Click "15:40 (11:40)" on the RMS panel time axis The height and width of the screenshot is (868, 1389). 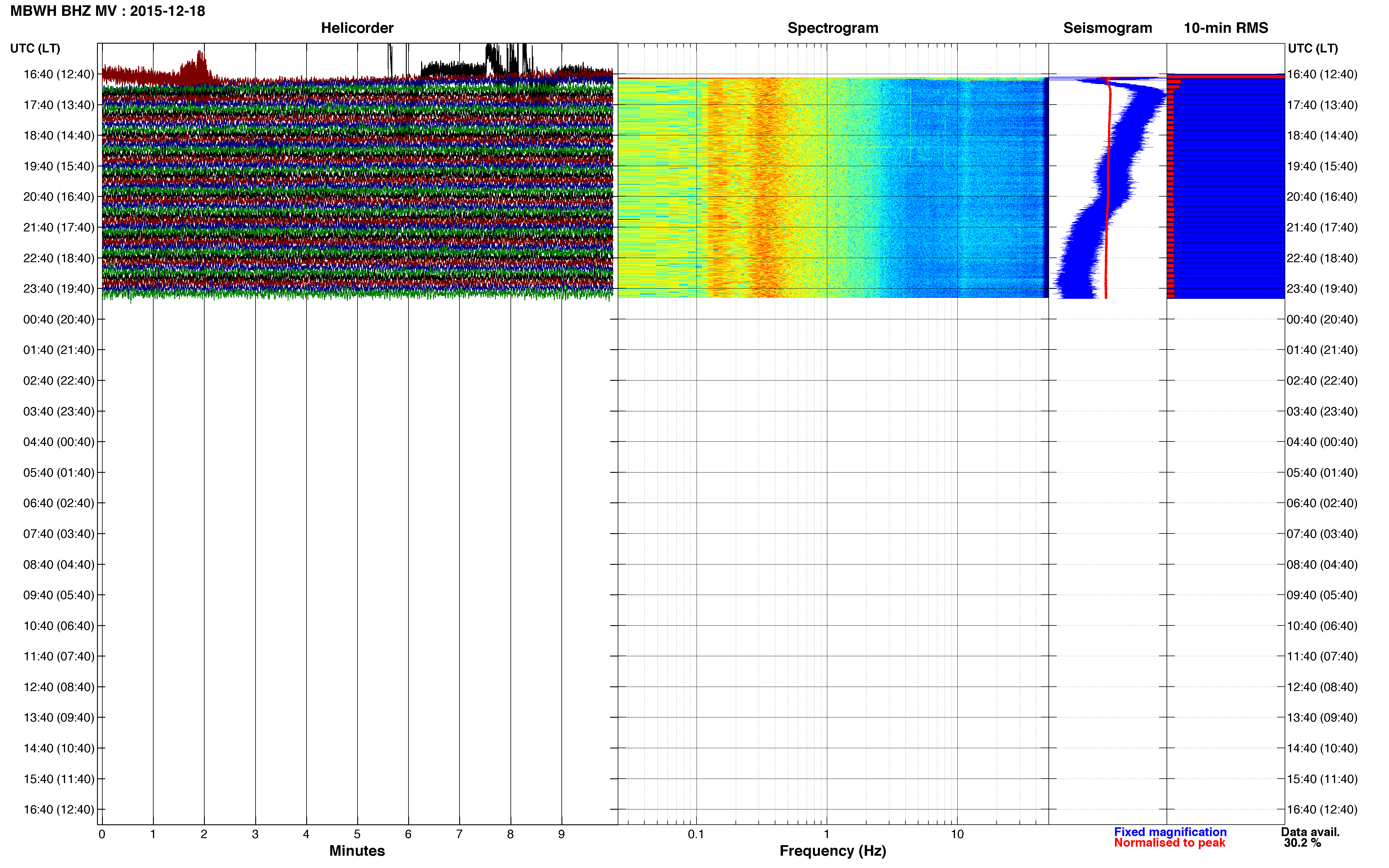[x=1322, y=779]
